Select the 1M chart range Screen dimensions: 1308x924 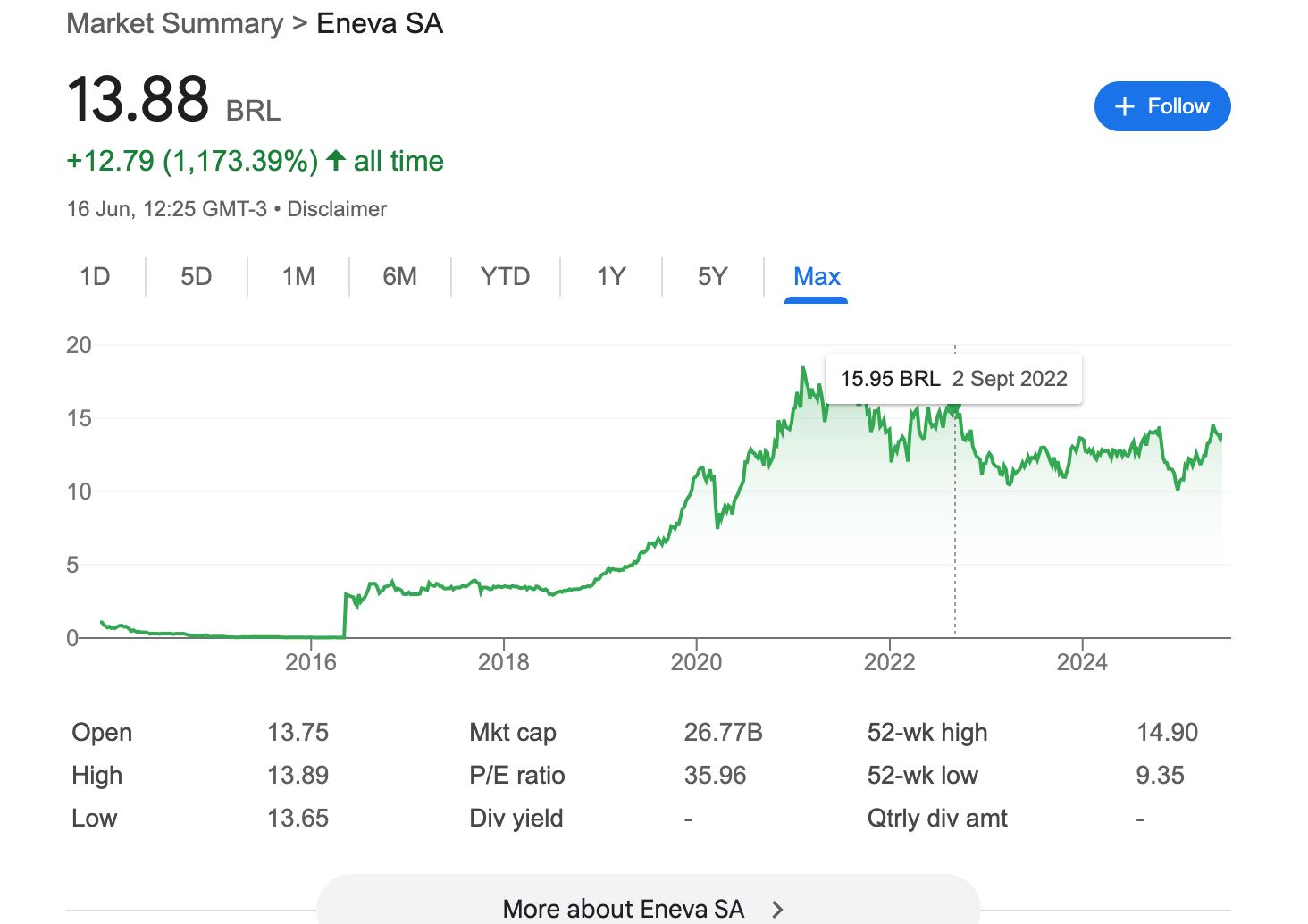(298, 277)
